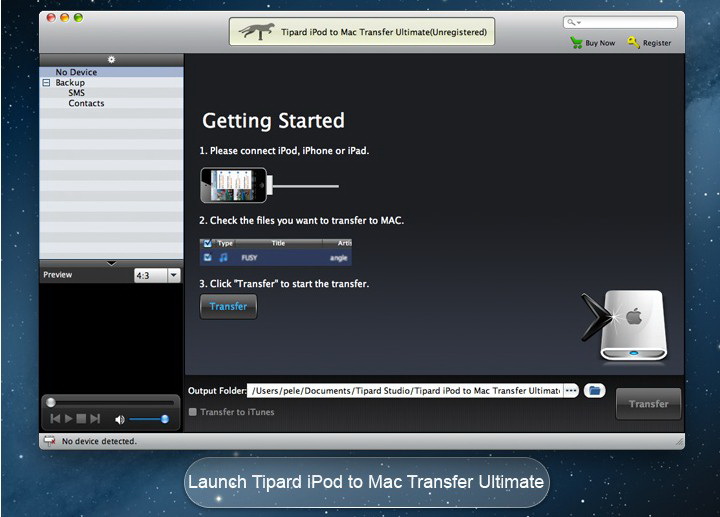Click the Buy Now link
The height and width of the screenshot is (517, 720).
(600, 43)
